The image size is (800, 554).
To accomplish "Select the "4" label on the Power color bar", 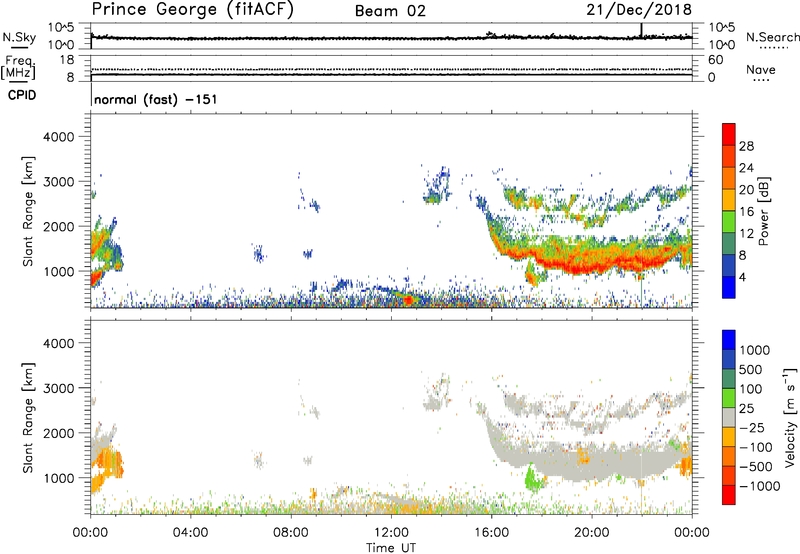I will point(743,277).
